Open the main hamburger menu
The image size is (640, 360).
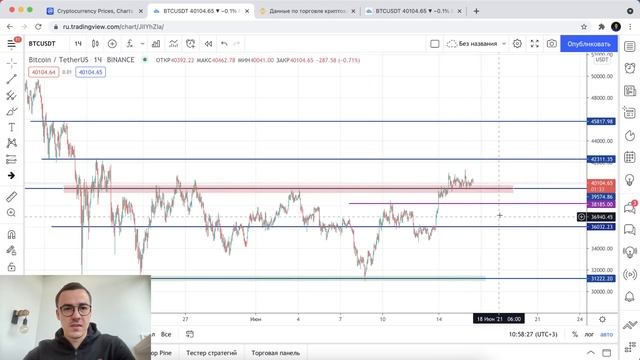pyautogui.click(x=11, y=44)
